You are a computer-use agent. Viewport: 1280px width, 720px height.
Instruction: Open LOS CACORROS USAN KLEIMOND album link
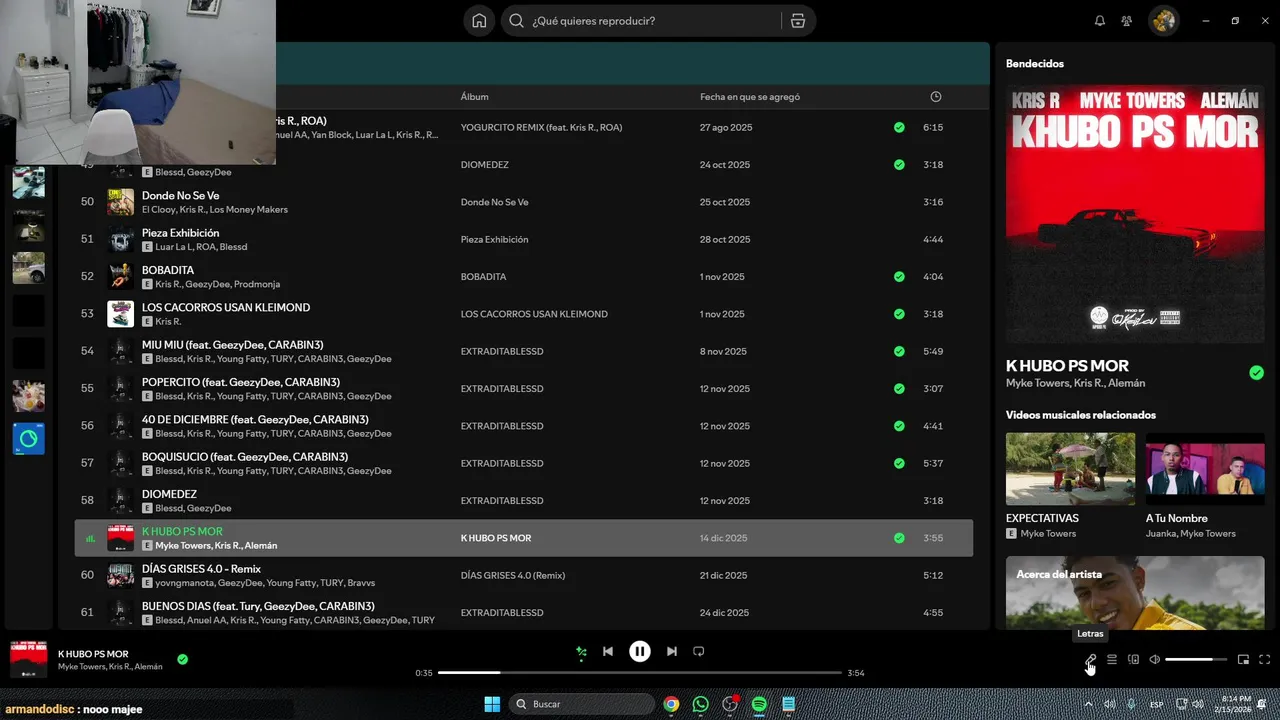click(x=534, y=314)
